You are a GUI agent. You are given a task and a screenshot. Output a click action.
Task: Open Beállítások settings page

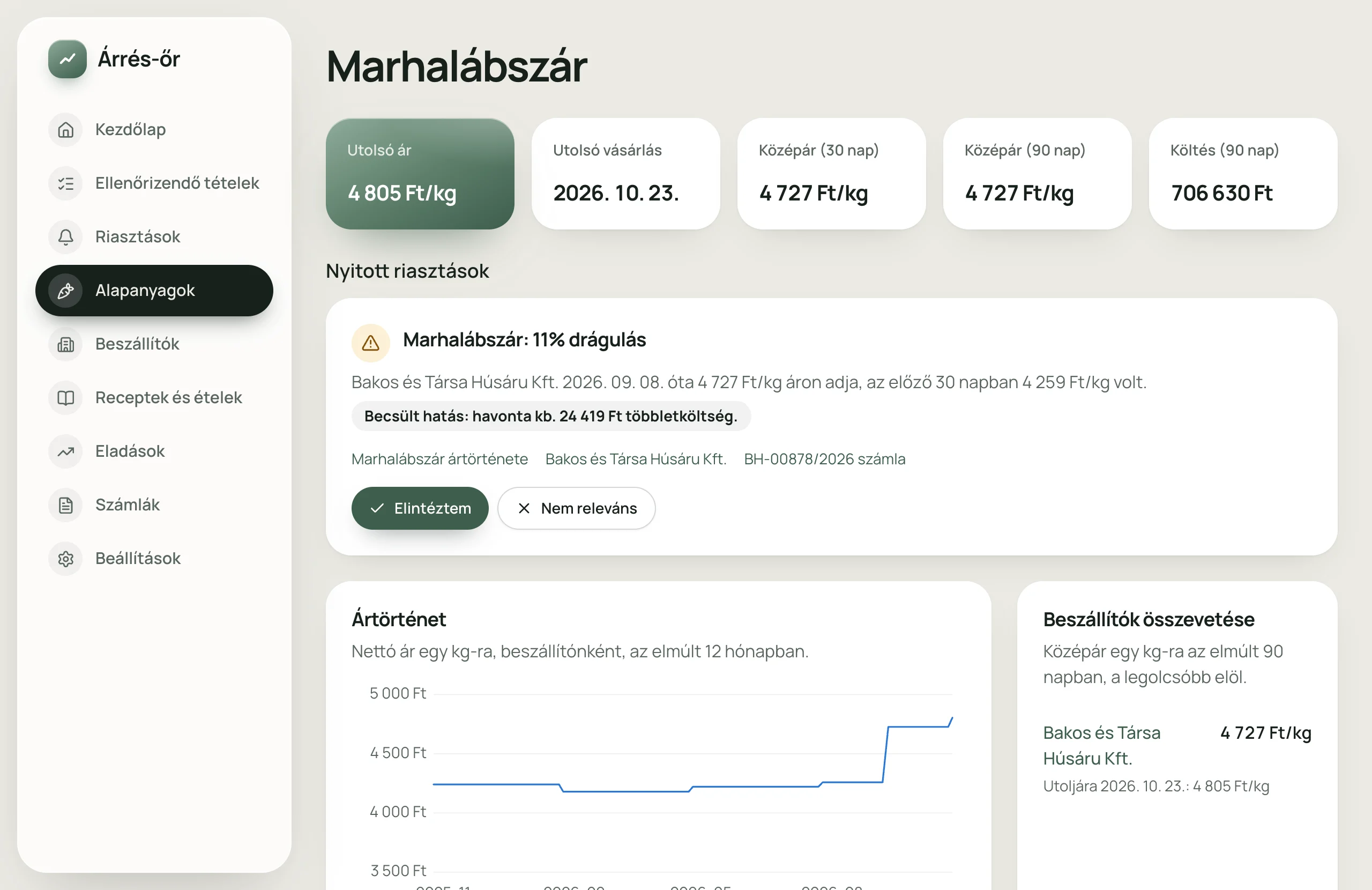pyautogui.click(x=154, y=559)
